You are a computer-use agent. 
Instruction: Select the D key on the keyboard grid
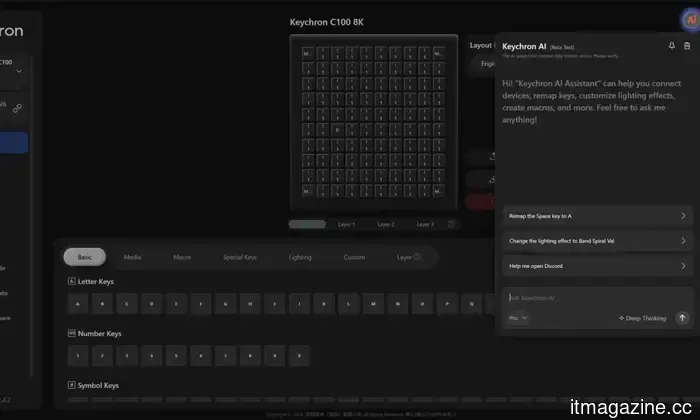click(338, 130)
